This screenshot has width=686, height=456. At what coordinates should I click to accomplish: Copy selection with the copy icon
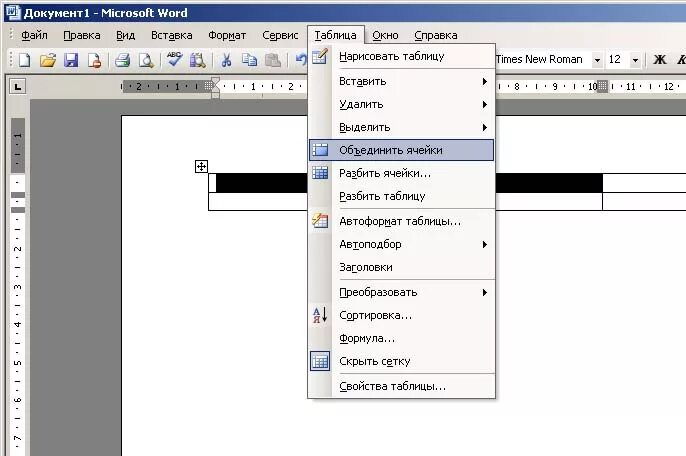pos(249,60)
